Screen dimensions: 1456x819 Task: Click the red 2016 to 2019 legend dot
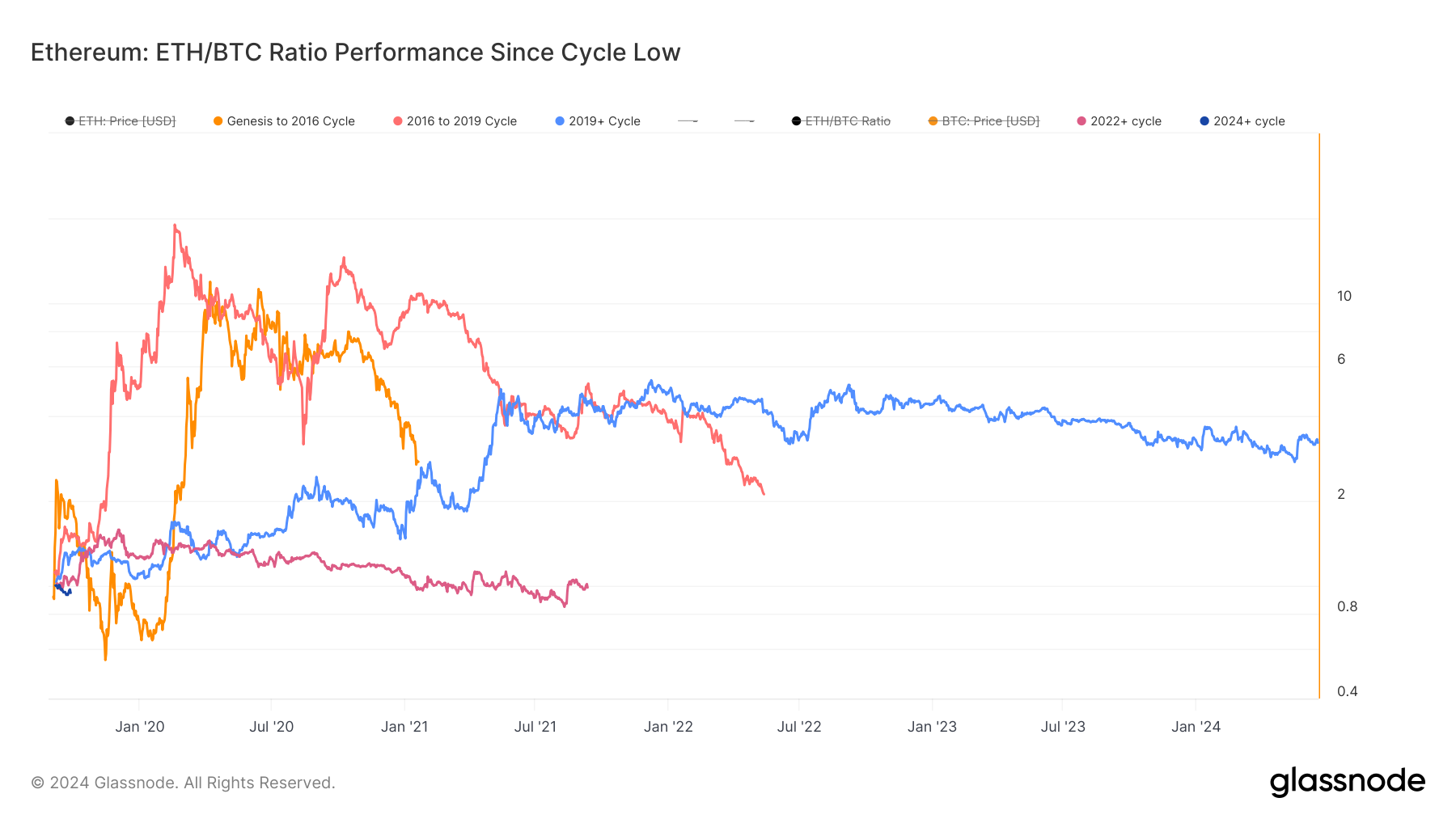click(398, 121)
